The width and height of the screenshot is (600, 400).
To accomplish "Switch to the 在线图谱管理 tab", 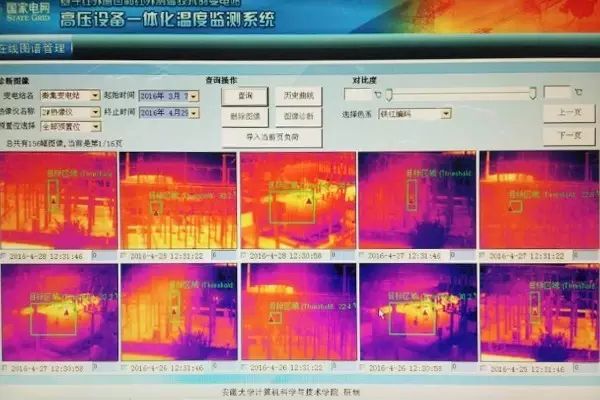I will pyautogui.click(x=30, y=48).
